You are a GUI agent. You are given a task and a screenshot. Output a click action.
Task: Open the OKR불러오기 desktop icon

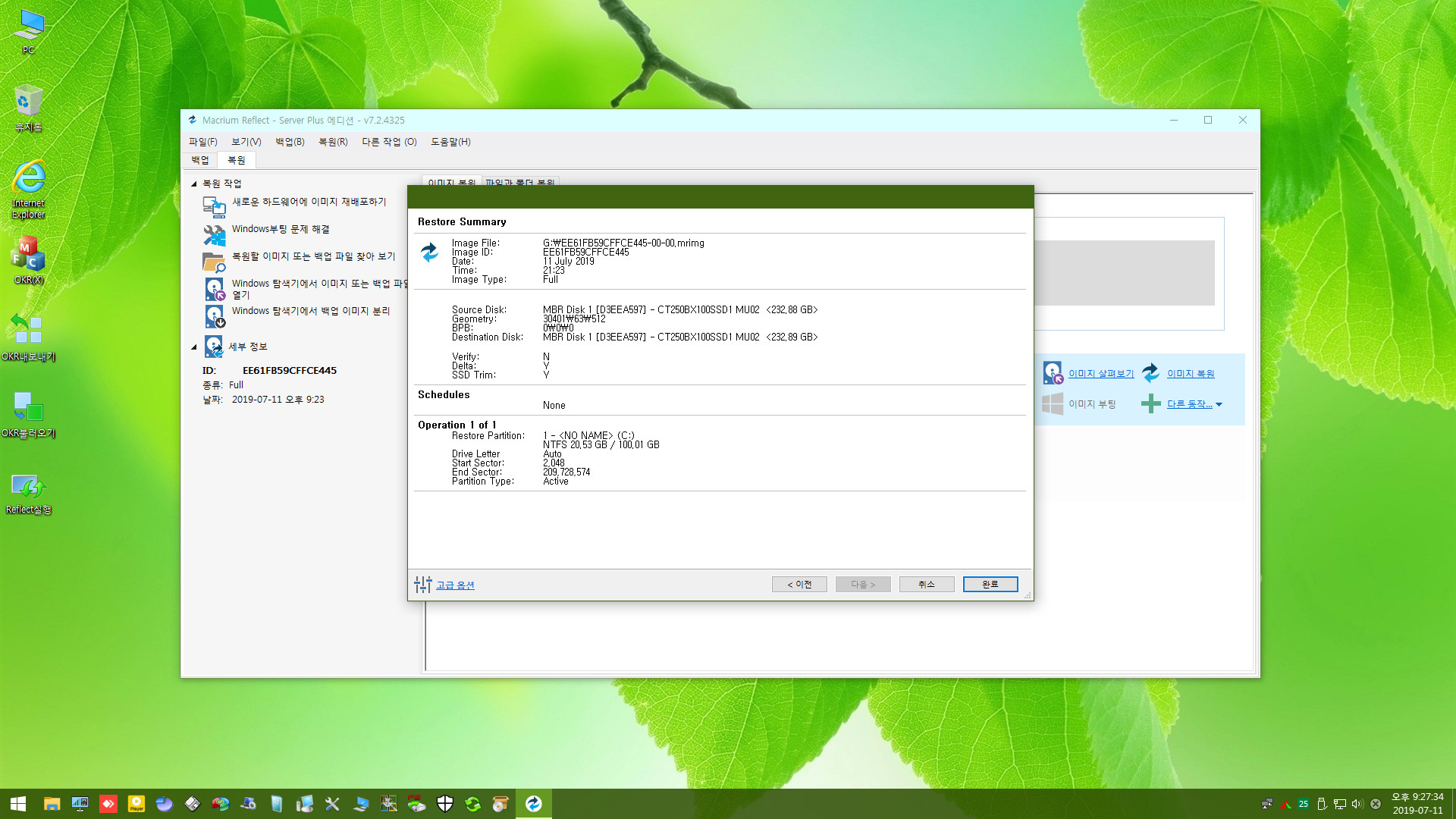[29, 415]
